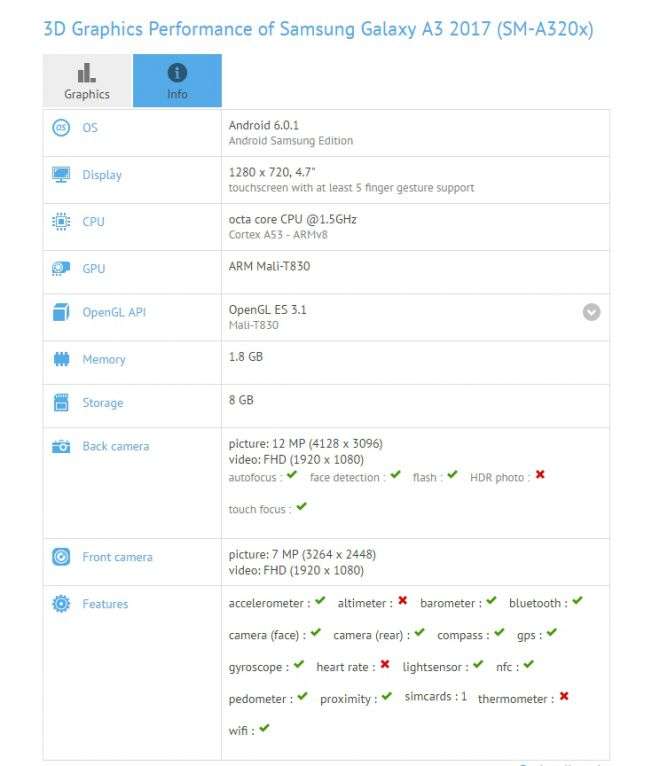The width and height of the screenshot is (660, 766).
Task: Click the 'Memory' row label
Action: [x=104, y=360]
